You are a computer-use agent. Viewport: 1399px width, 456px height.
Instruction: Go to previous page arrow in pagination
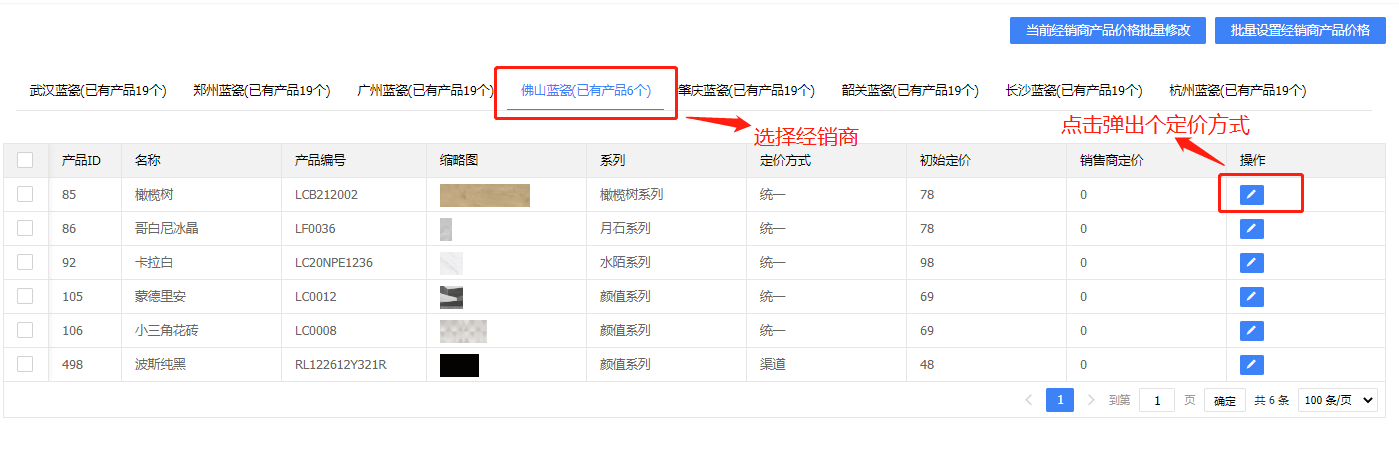coord(1029,400)
